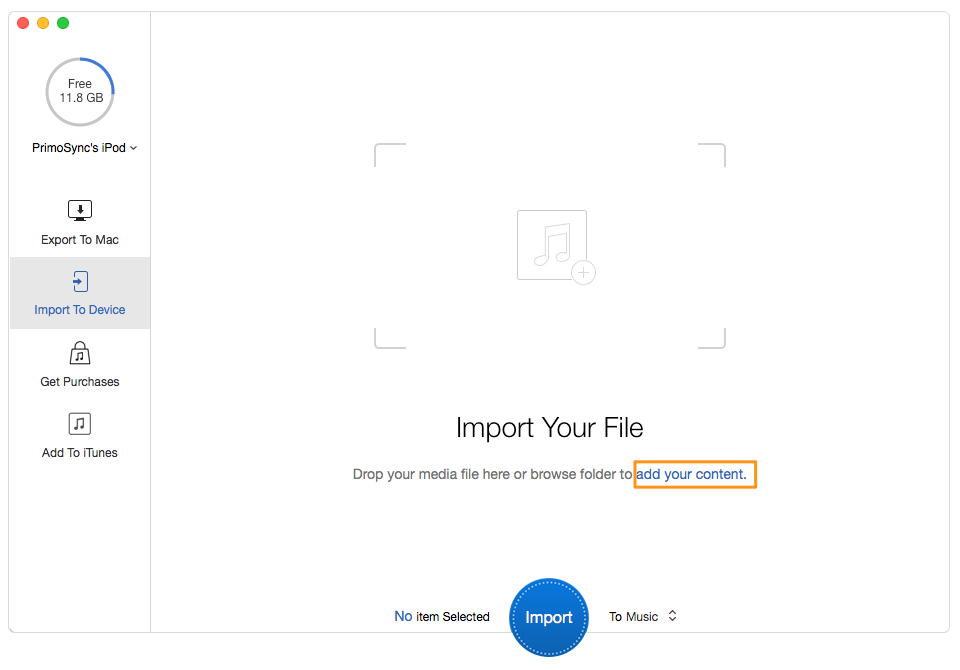The image size is (960, 670).
Task: Open the To Music destination selector
Action: pyautogui.click(x=643, y=616)
